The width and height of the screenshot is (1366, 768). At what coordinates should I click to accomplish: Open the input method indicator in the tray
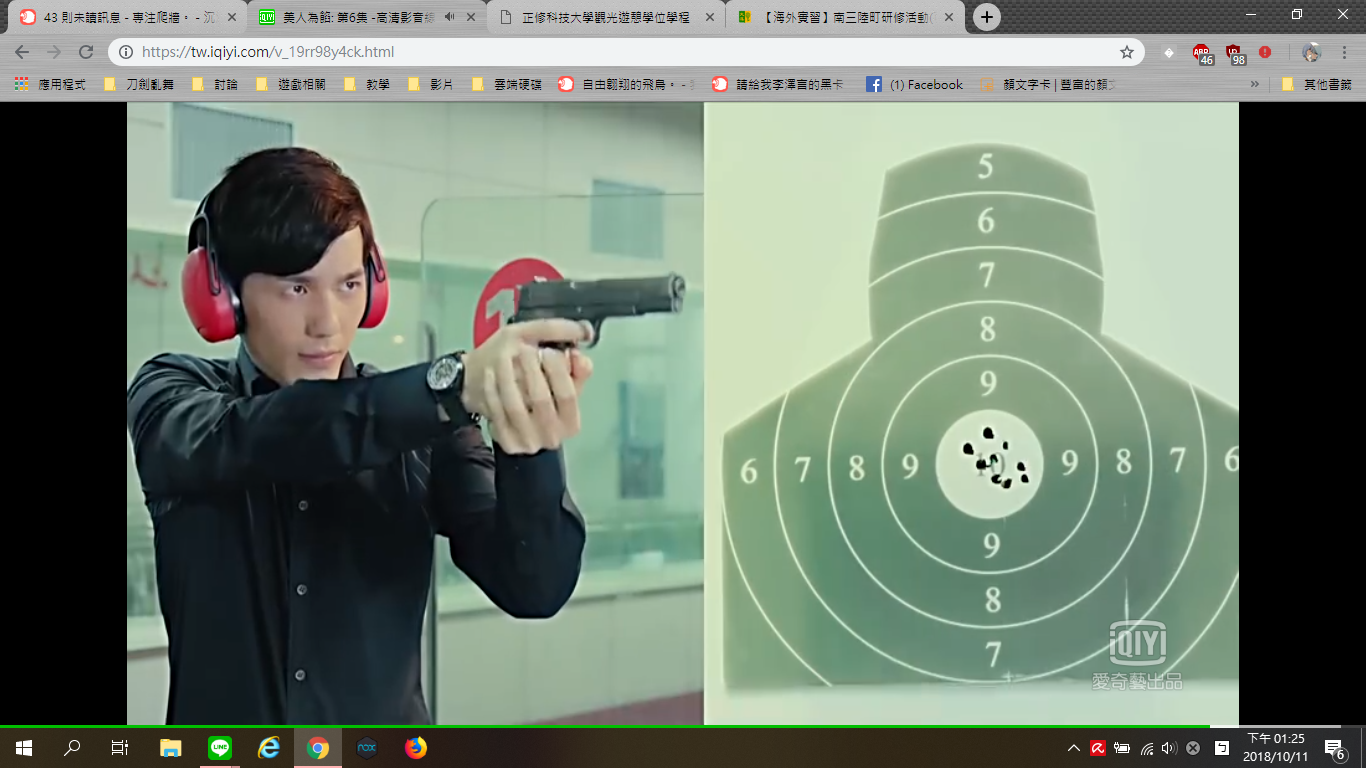(x=1222, y=748)
